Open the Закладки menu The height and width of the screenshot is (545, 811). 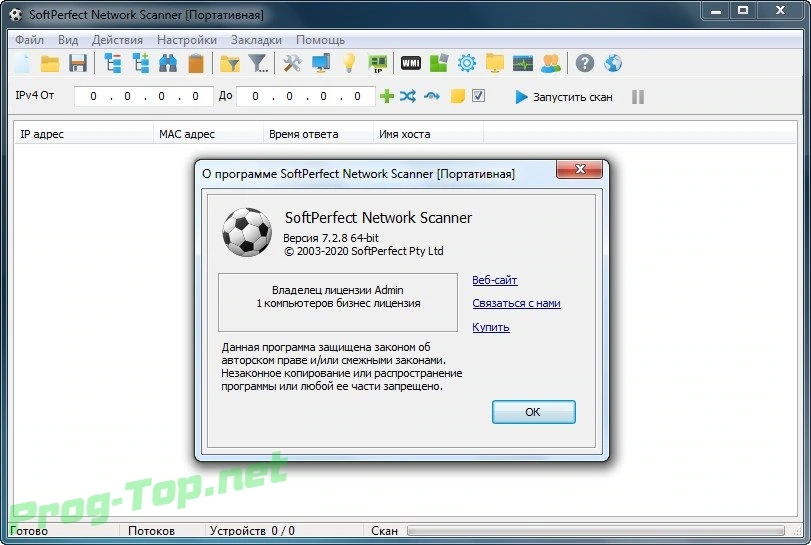[256, 40]
